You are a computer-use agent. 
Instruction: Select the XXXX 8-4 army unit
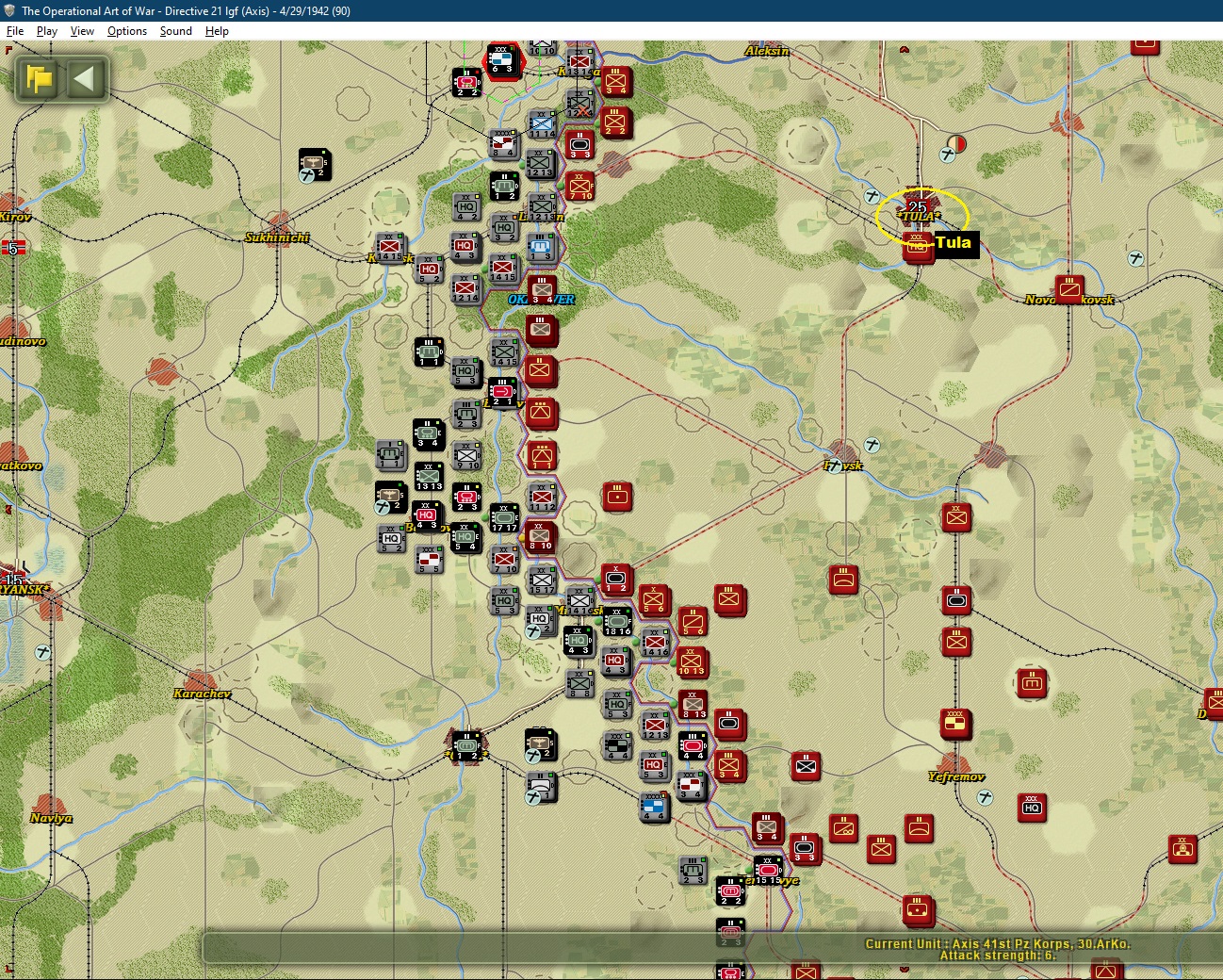(504, 143)
